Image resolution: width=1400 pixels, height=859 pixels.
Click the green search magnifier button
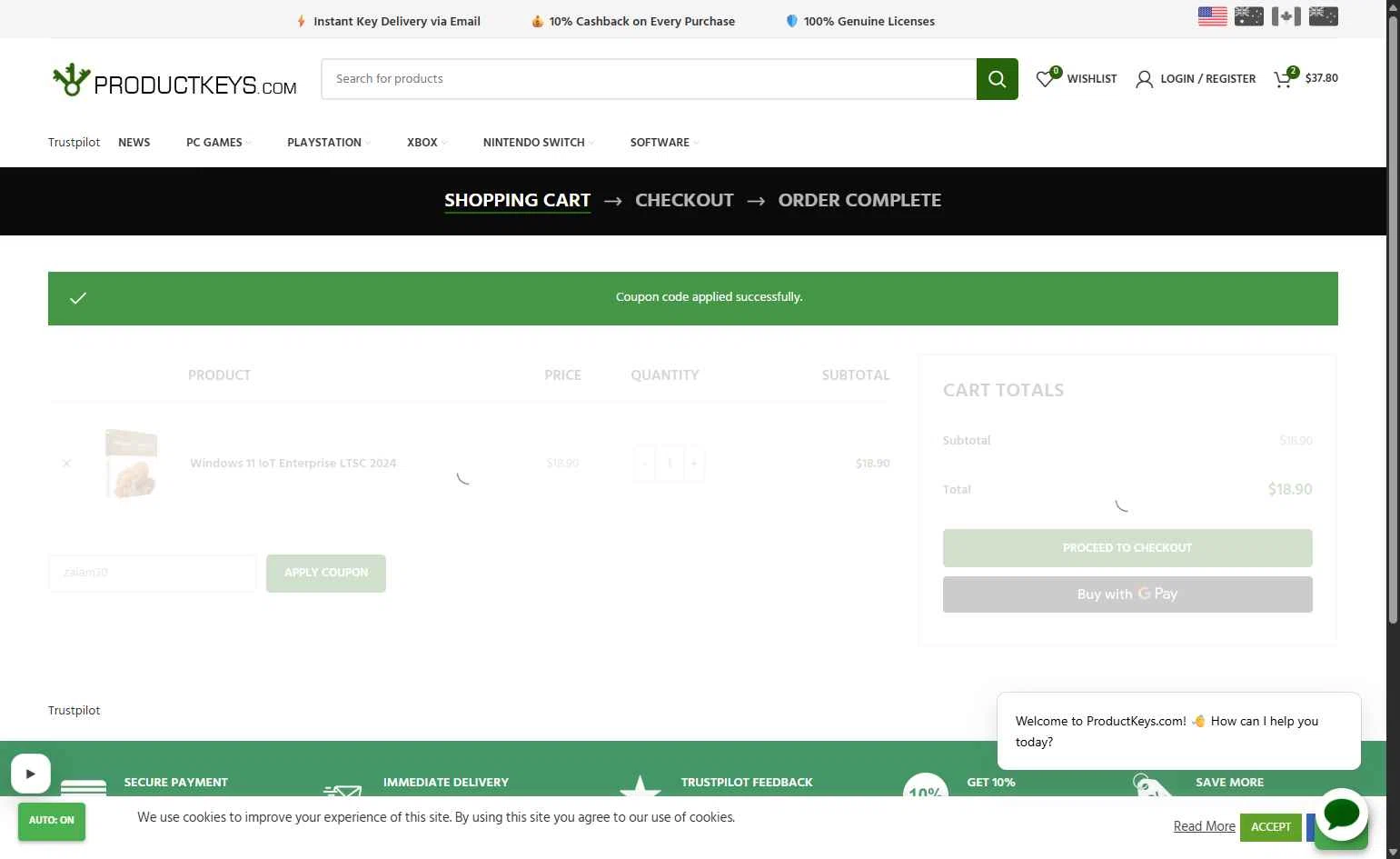click(997, 79)
